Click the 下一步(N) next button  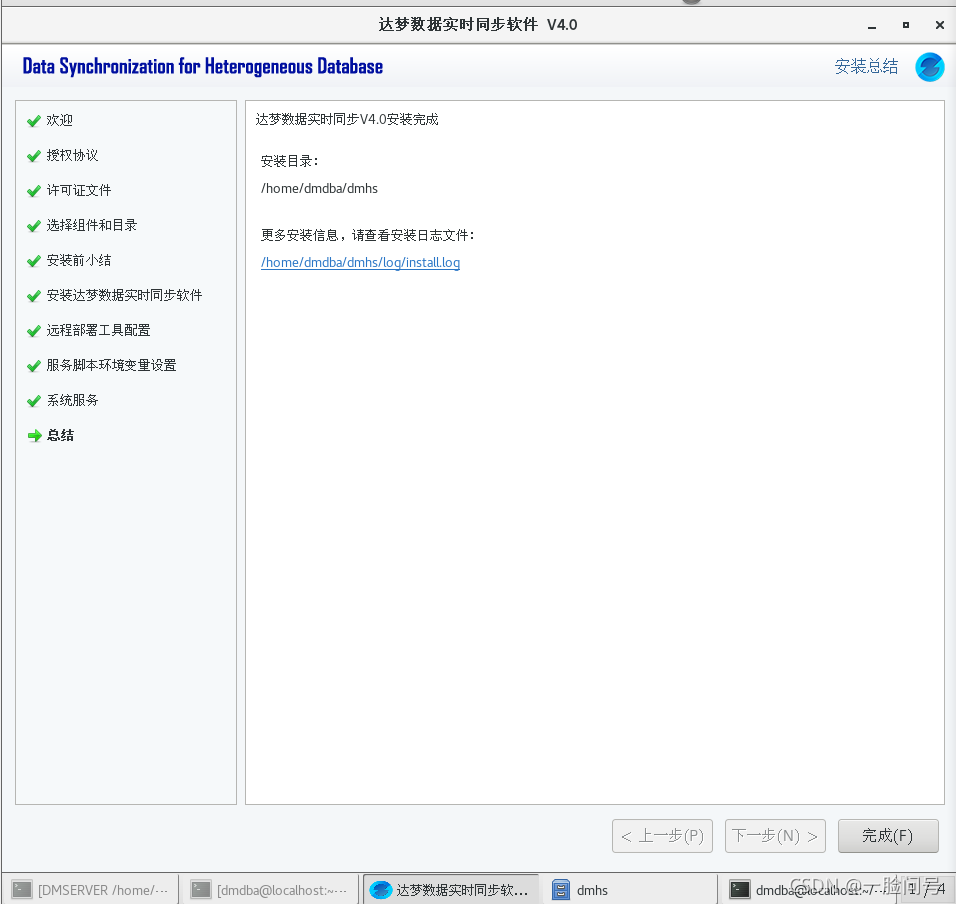click(775, 836)
